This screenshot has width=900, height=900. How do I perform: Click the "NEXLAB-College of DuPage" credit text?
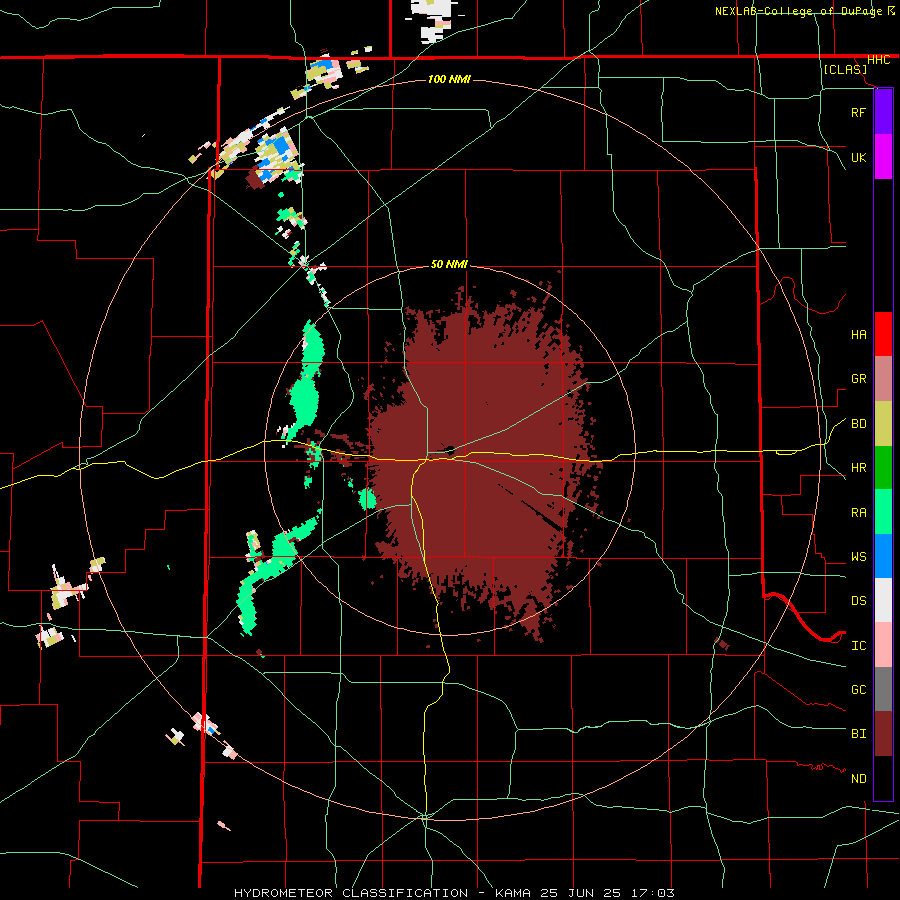[798, 11]
